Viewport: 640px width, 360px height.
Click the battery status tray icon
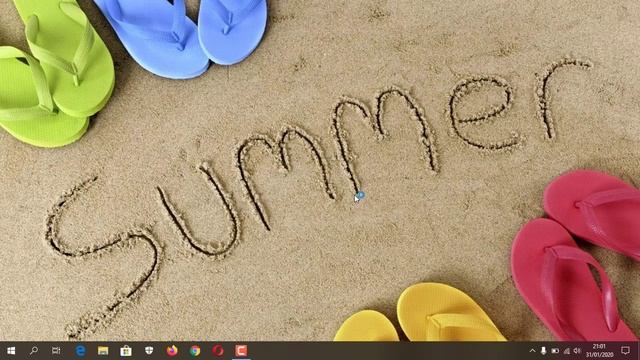tap(555, 351)
